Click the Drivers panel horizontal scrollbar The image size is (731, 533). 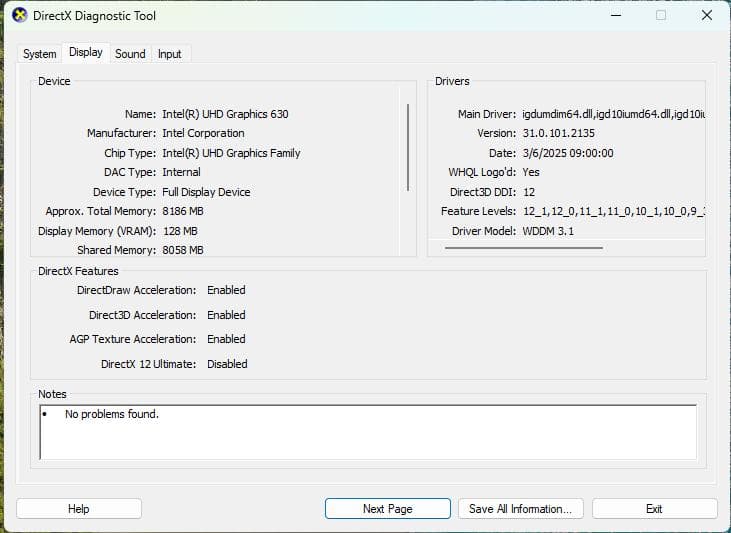[x=523, y=247]
